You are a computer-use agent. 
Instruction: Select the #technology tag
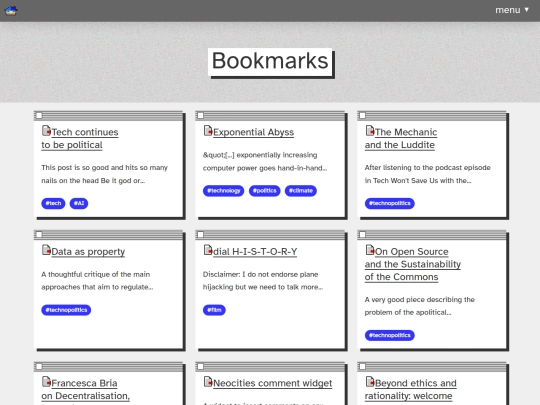click(x=224, y=191)
